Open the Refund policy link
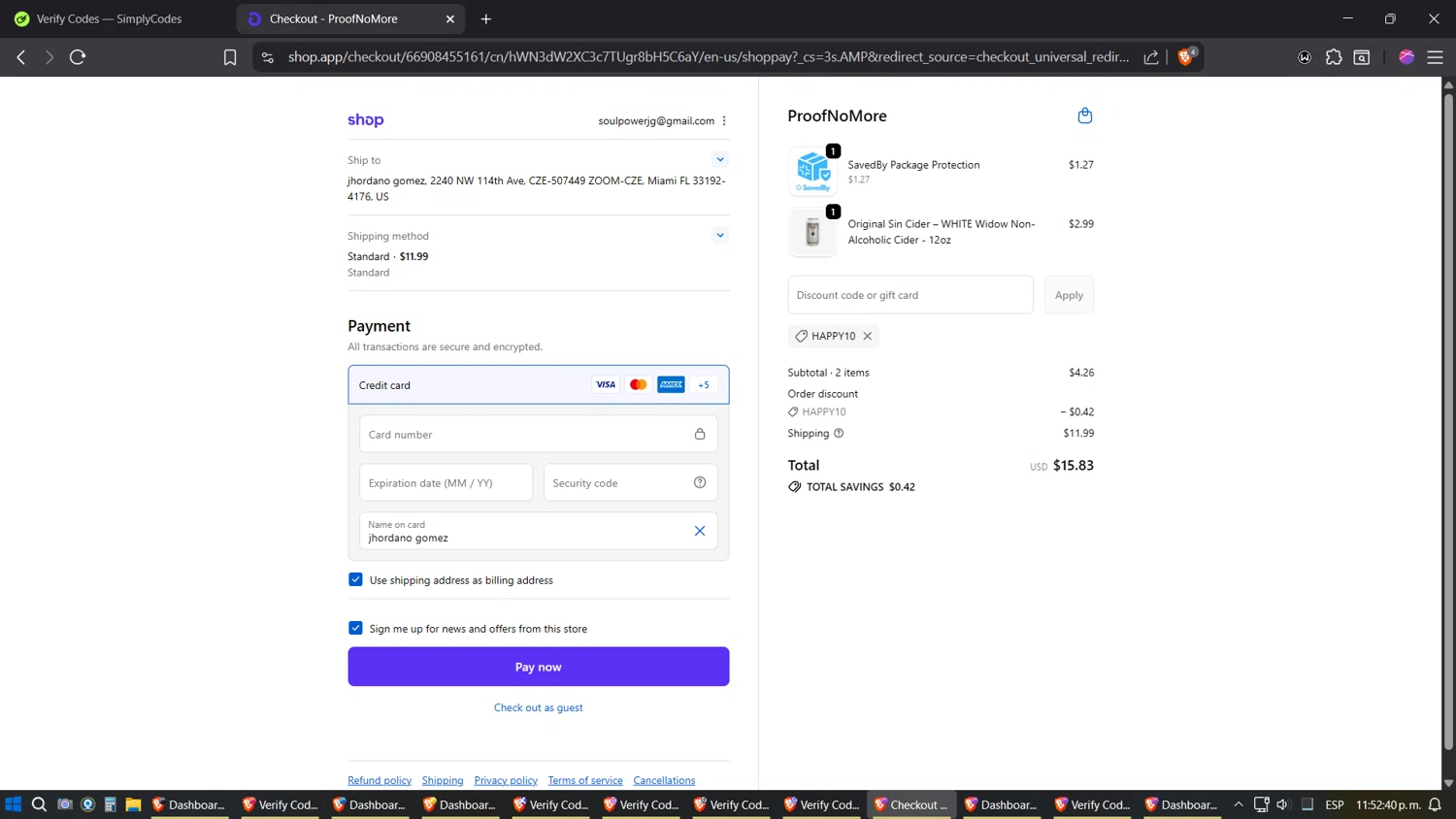 [x=380, y=780]
